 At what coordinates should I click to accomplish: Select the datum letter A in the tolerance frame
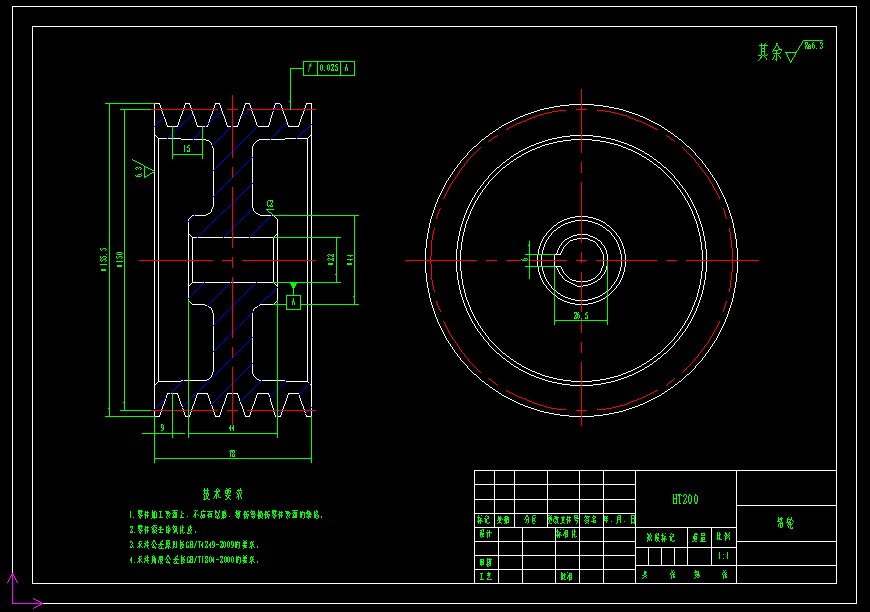point(347,68)
